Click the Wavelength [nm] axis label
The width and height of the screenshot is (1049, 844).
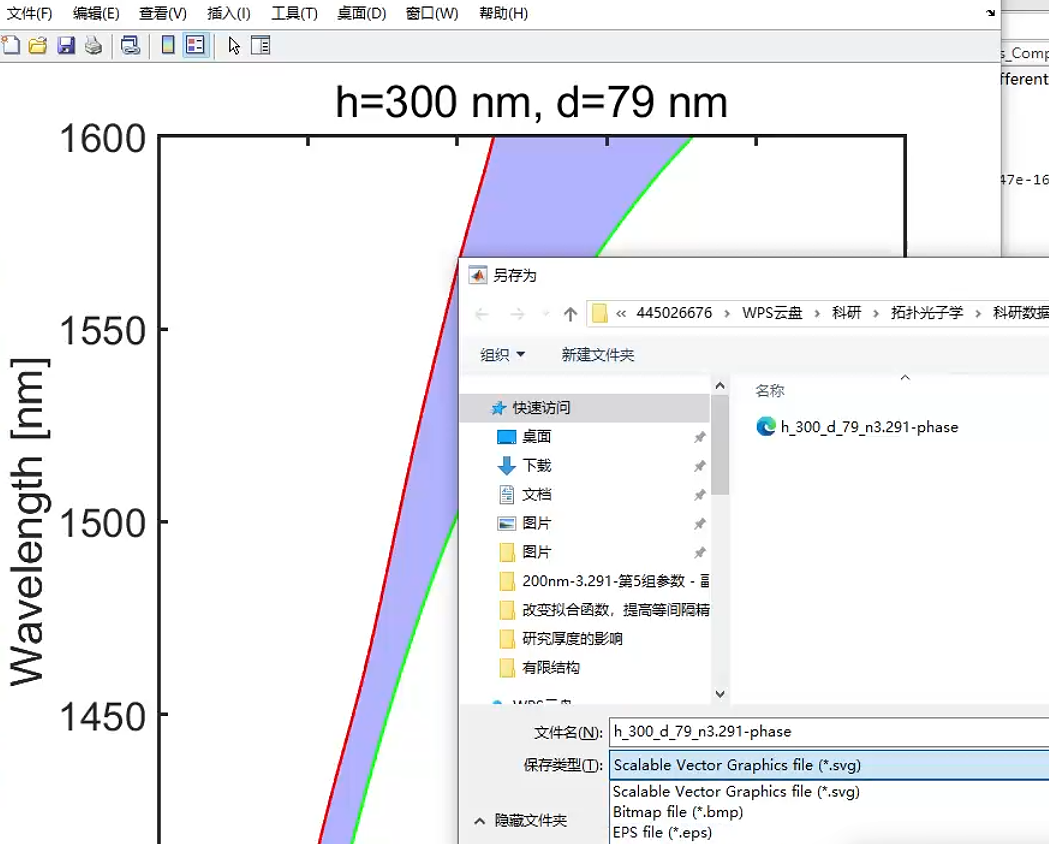[x=27, y=522]
